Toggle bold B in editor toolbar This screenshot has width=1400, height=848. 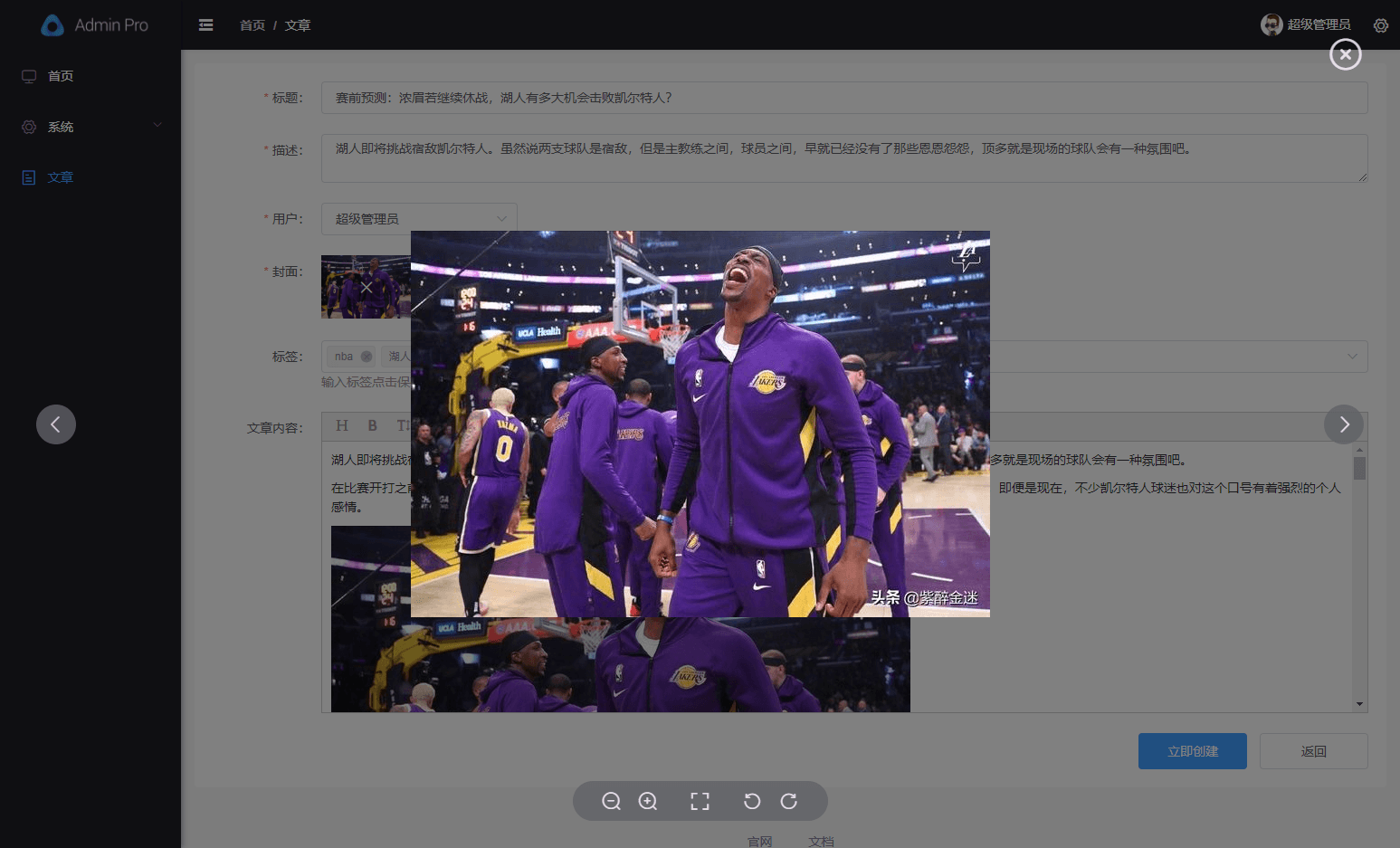pyautogui.click(x=372, y=425)
